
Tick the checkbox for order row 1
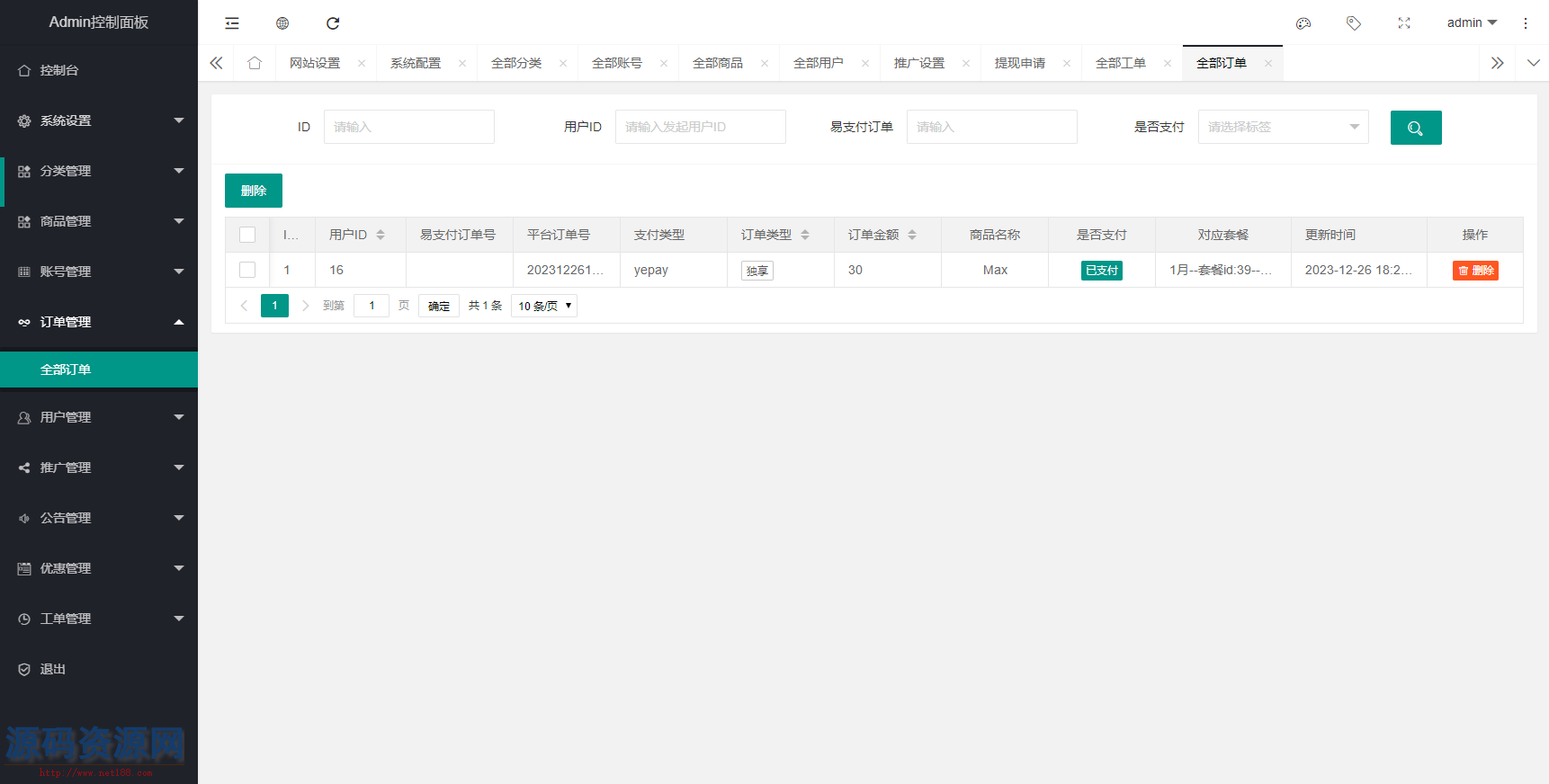pyautogui.click(x=247, y=270)
